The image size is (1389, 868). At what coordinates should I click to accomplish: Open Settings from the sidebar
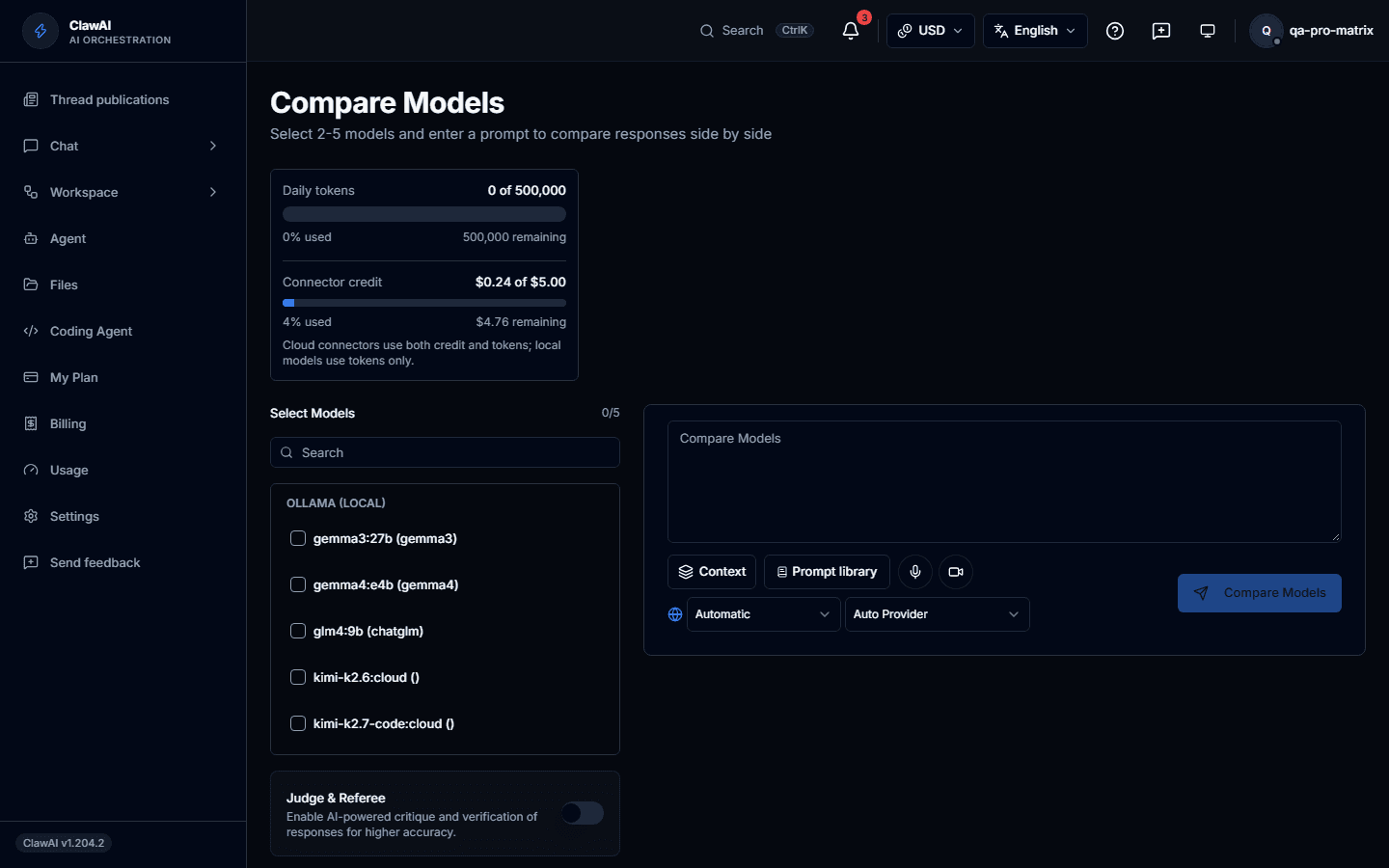pos(123,516)
